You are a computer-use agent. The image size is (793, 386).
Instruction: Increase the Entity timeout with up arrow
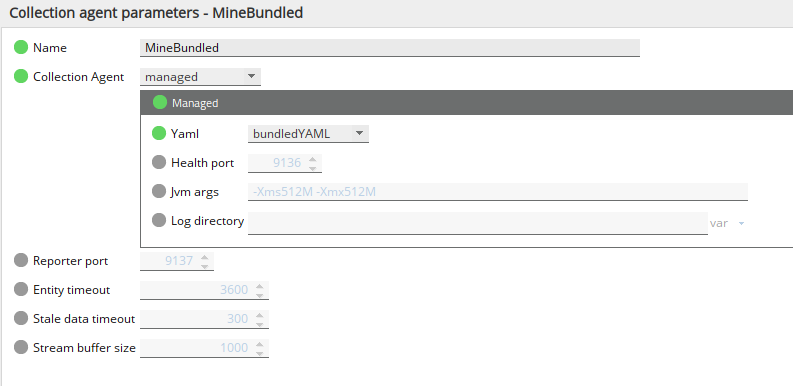[x=259, y=286]
